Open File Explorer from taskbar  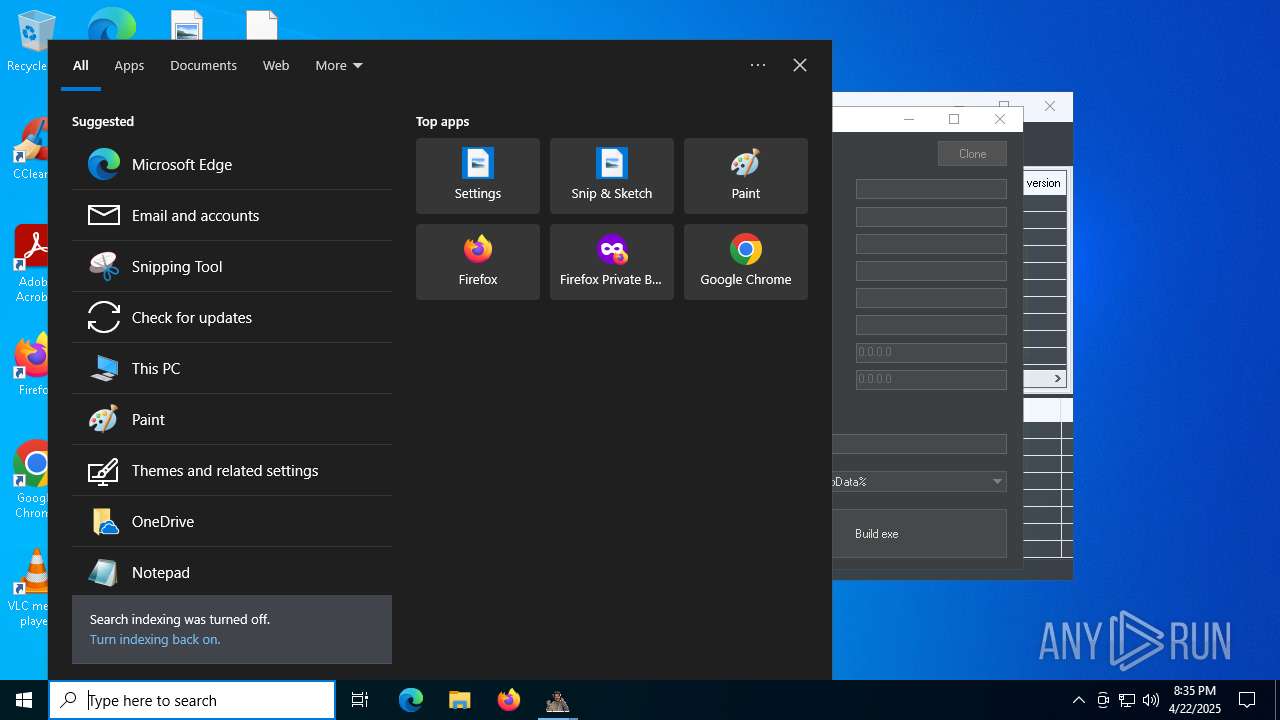tap(459, 700)
